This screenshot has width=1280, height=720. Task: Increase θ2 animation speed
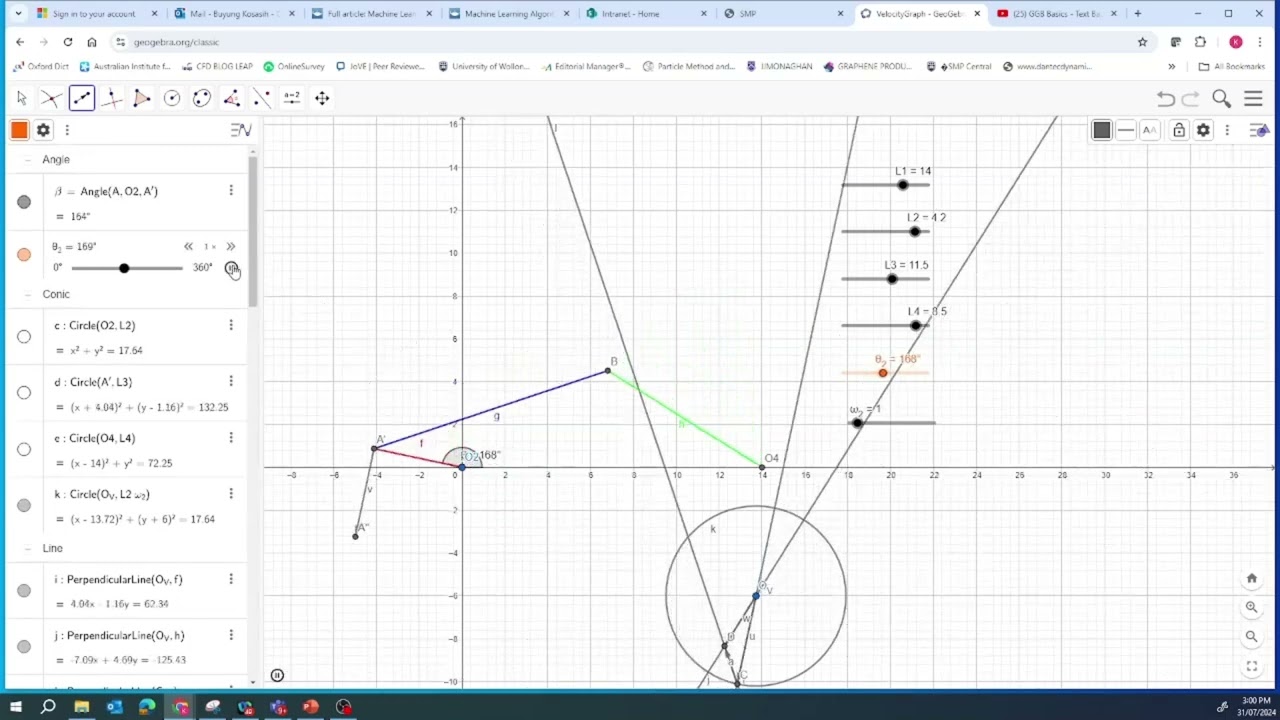pyautogui.click(x=231, y=247)
